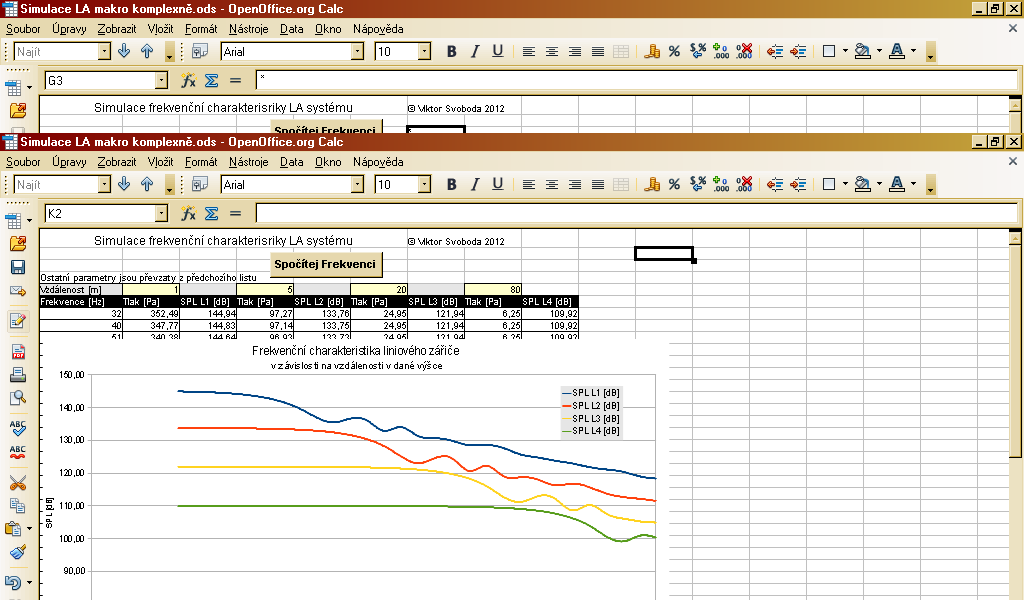Toggle Bold in the front window toolbar
The image size is (1024, 600).
click(x=451, y=184)
